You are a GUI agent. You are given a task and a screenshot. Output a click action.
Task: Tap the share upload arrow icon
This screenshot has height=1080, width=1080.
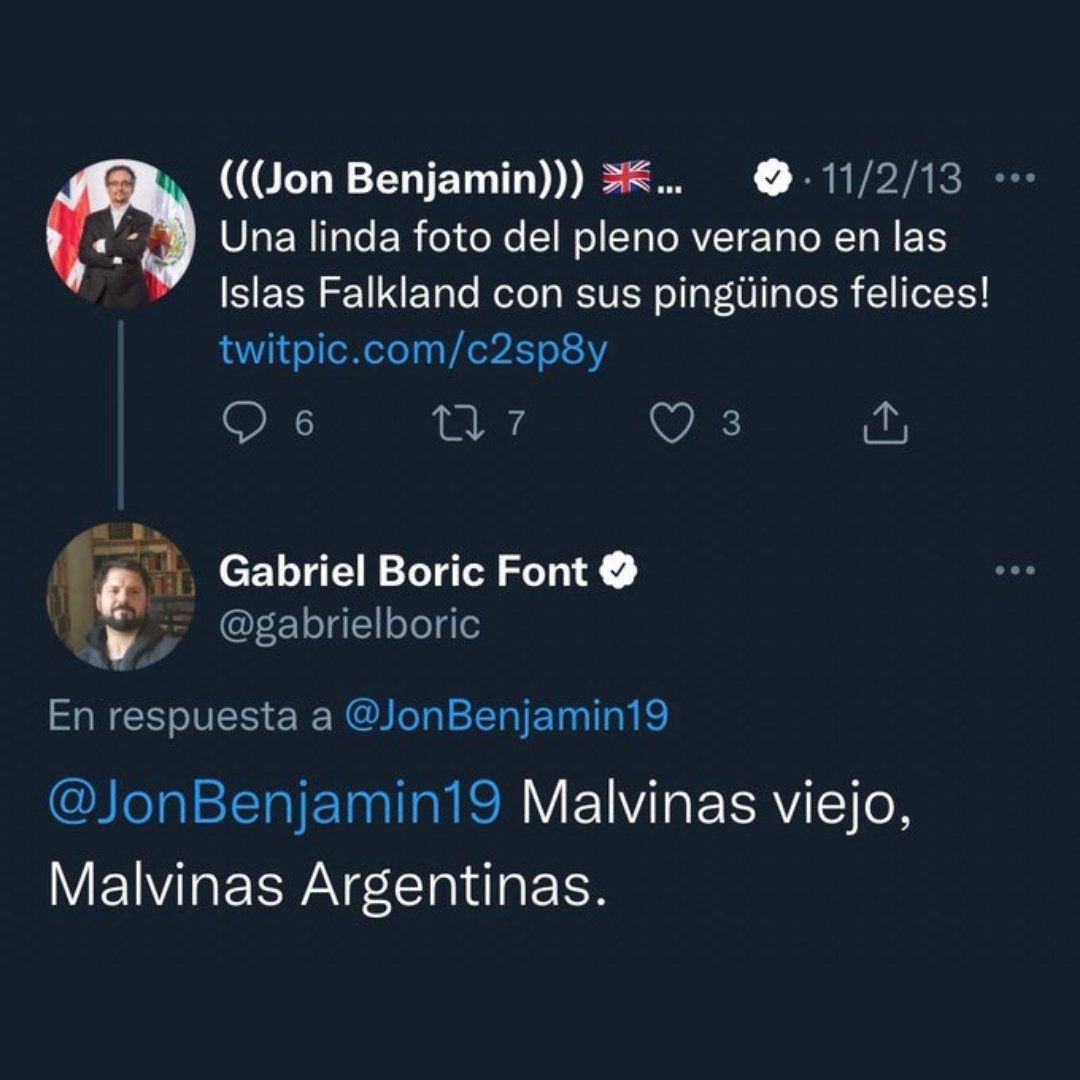click(885, 424)
